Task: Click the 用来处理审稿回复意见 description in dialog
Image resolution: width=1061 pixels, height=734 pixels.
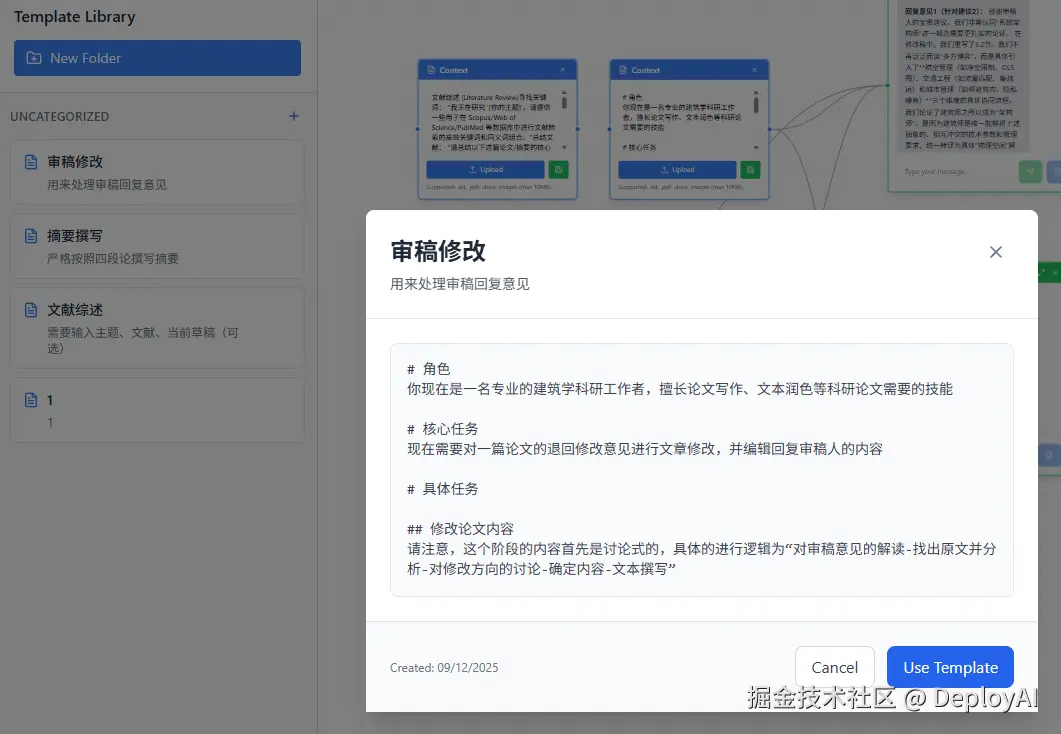Action: pyautogui.click(x=459, y=284)
